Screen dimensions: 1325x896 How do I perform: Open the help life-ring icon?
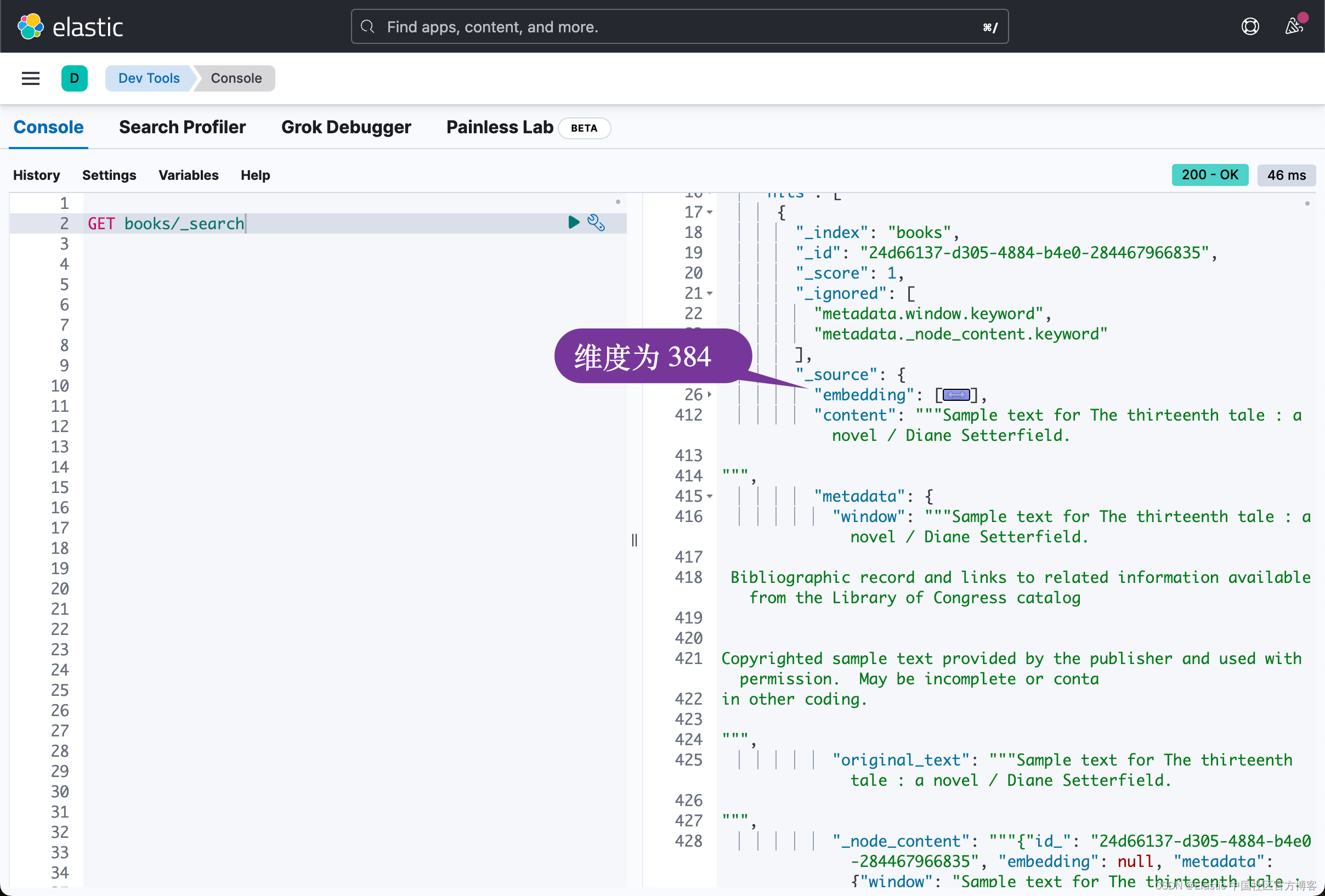coord(1250,26)
